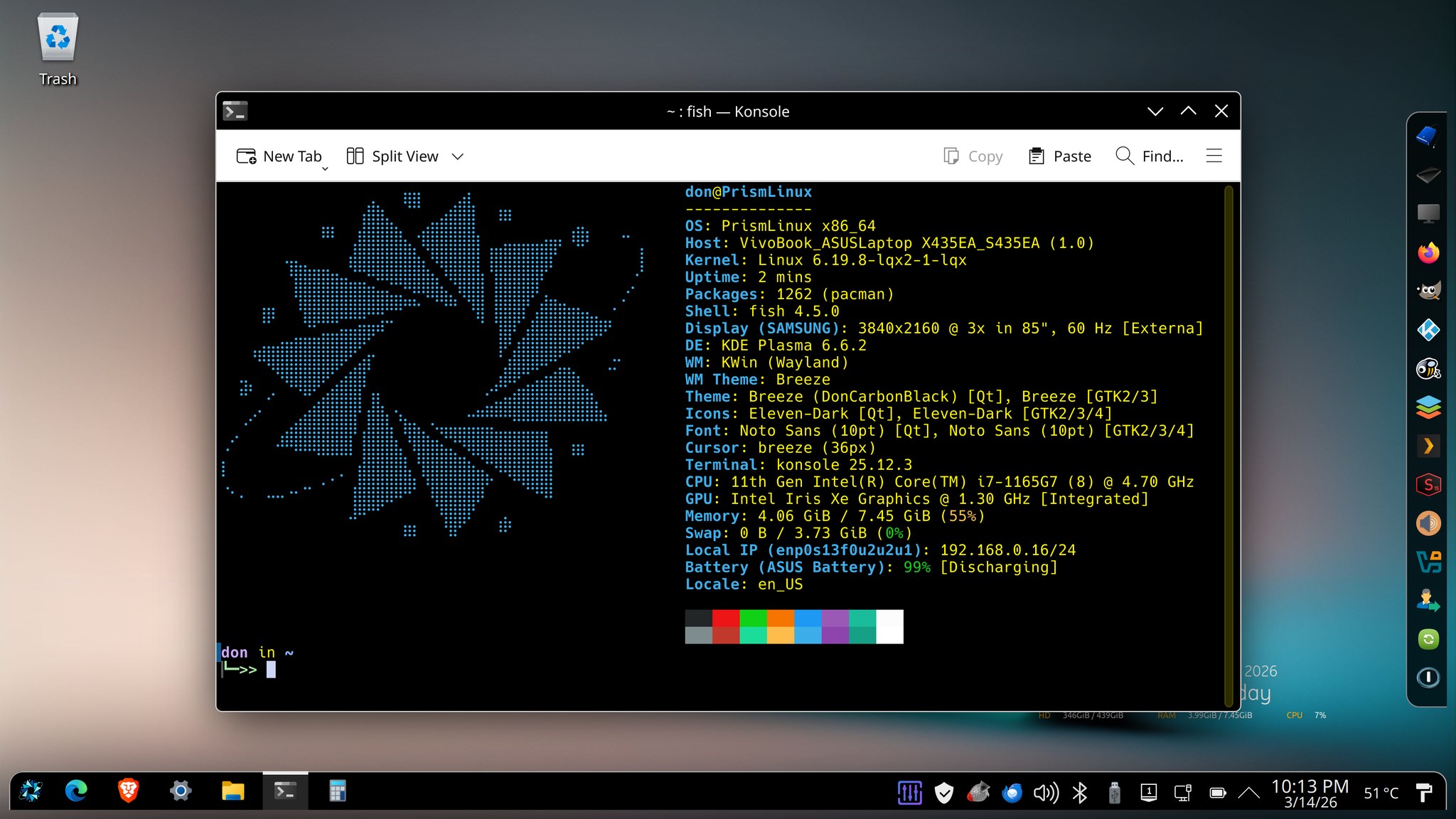Click the 'Kernel: Linux 6.19.8-lqx2-1-lqx' line
1456x819 pixels.
825,260
